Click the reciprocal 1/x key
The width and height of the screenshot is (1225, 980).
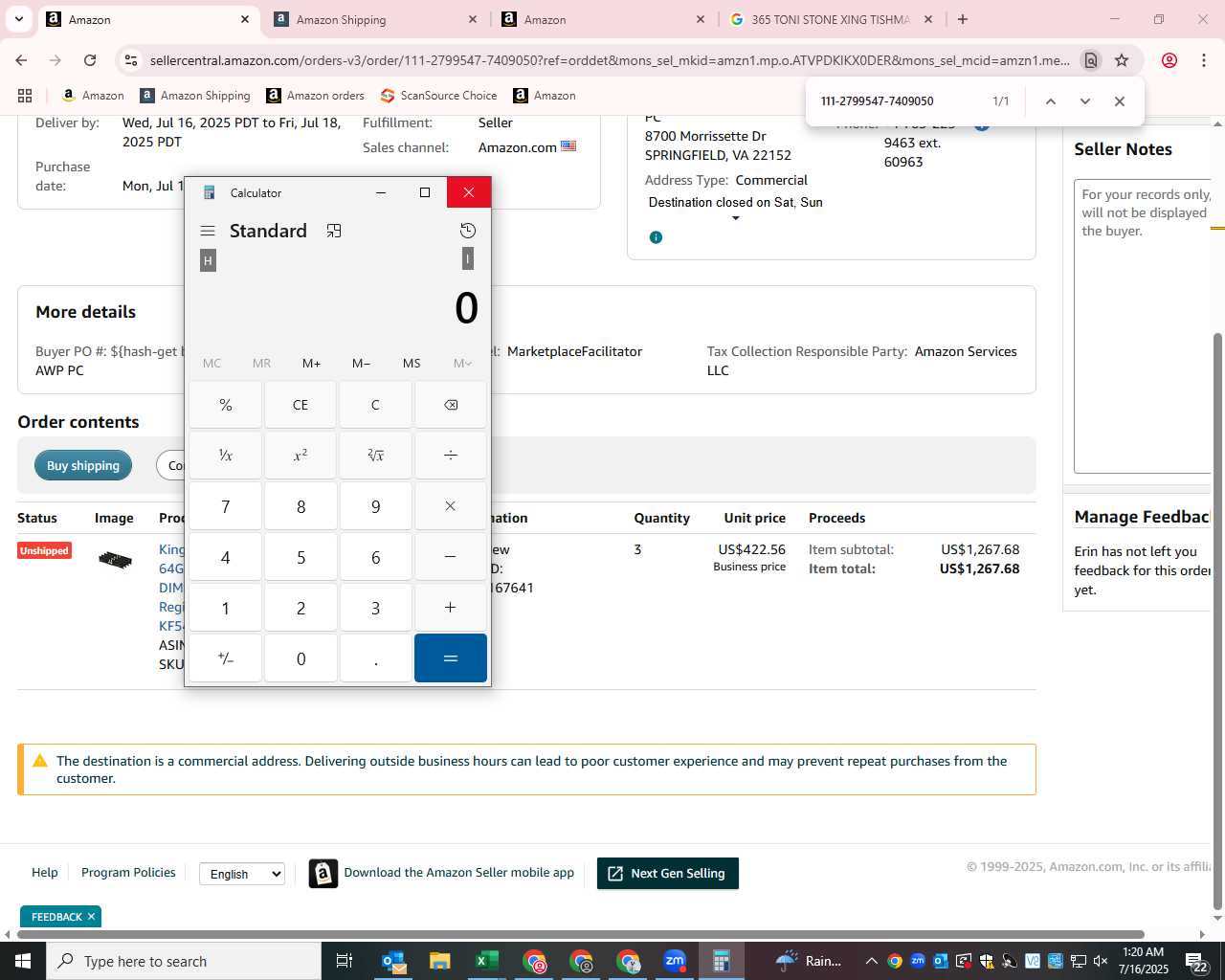(x=225, y=456)
